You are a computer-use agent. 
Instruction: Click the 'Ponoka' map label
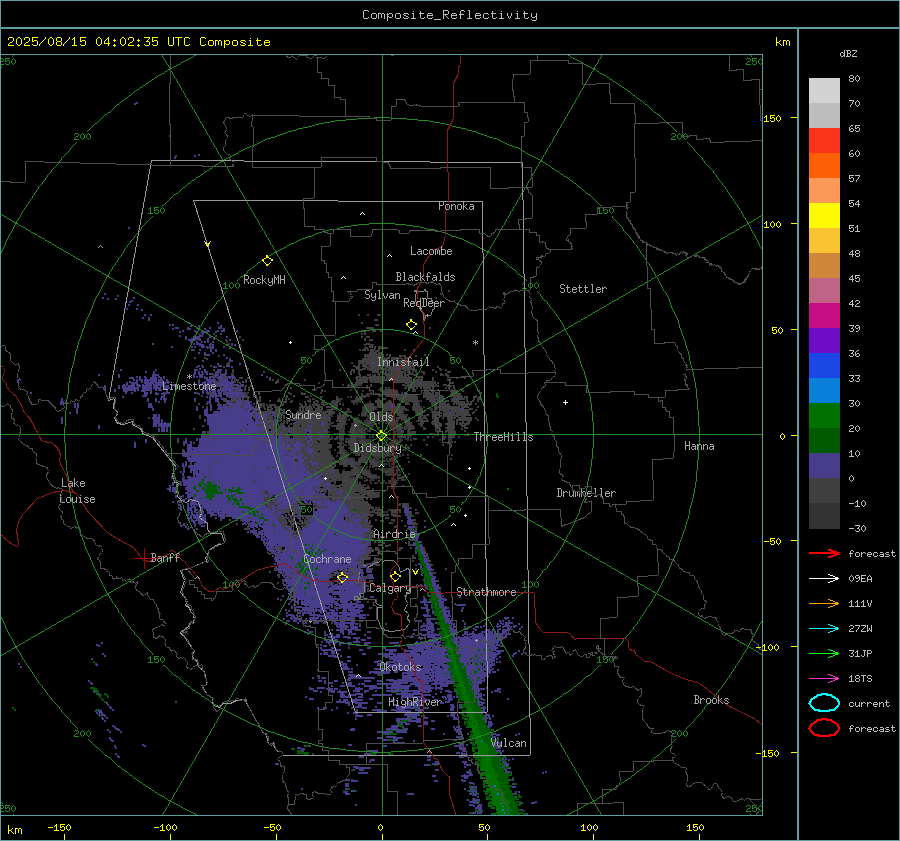[x=456, y=206]
